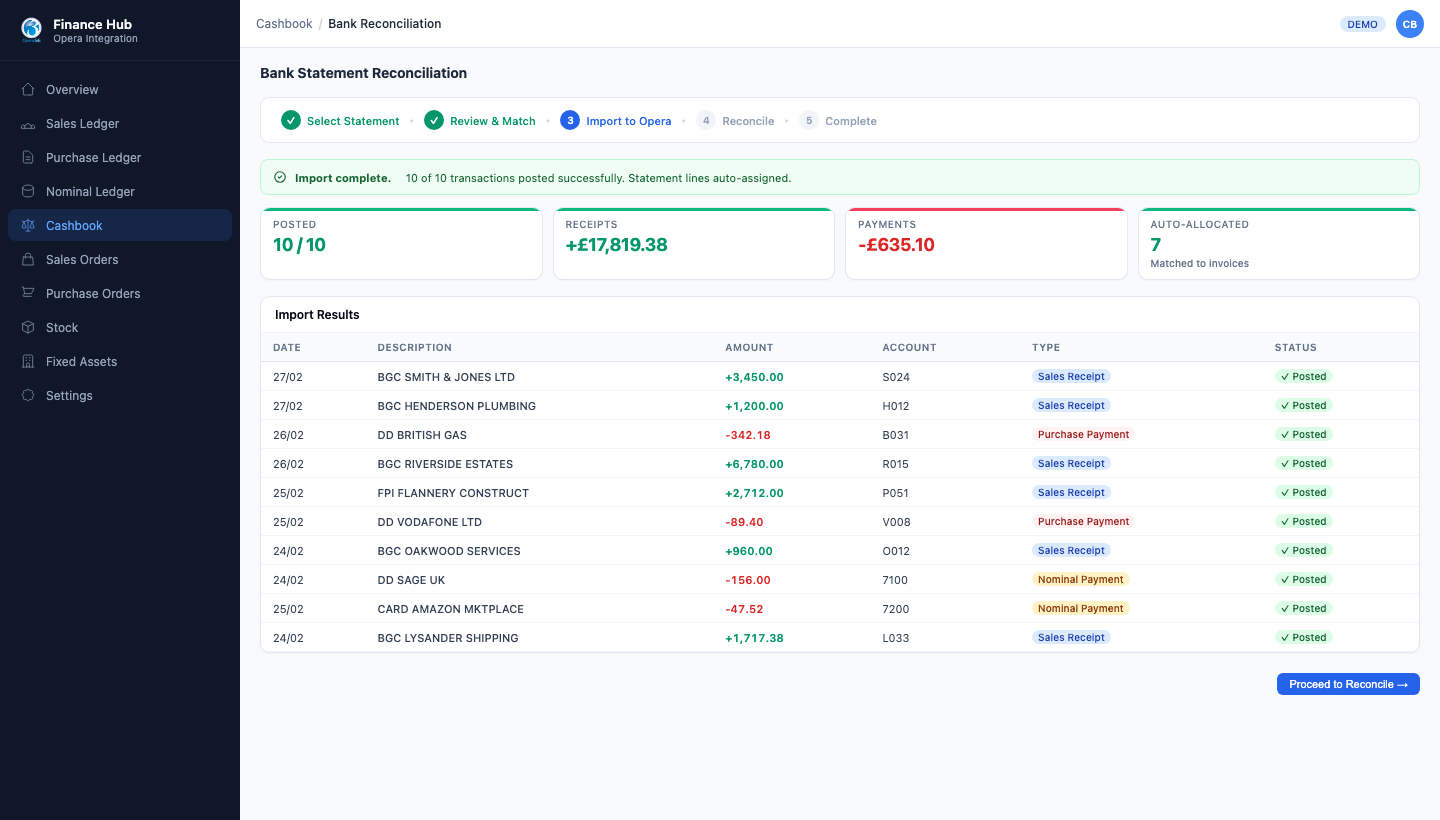The image size is (1440, 820).
Task: Select the BGC RIVERSIDE ESTATES transaction row
Action: pos(445,464)
